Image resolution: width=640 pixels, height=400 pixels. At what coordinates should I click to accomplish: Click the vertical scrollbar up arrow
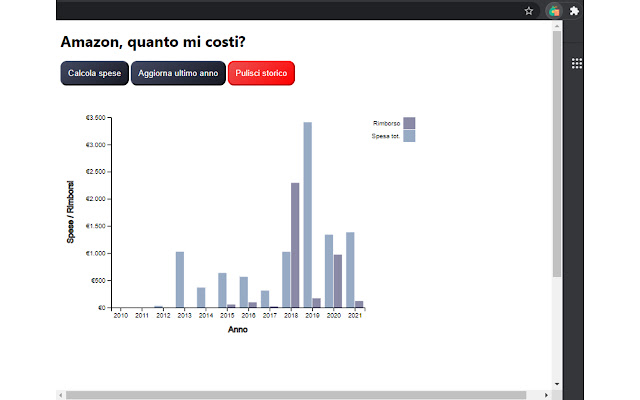point(557,27)
